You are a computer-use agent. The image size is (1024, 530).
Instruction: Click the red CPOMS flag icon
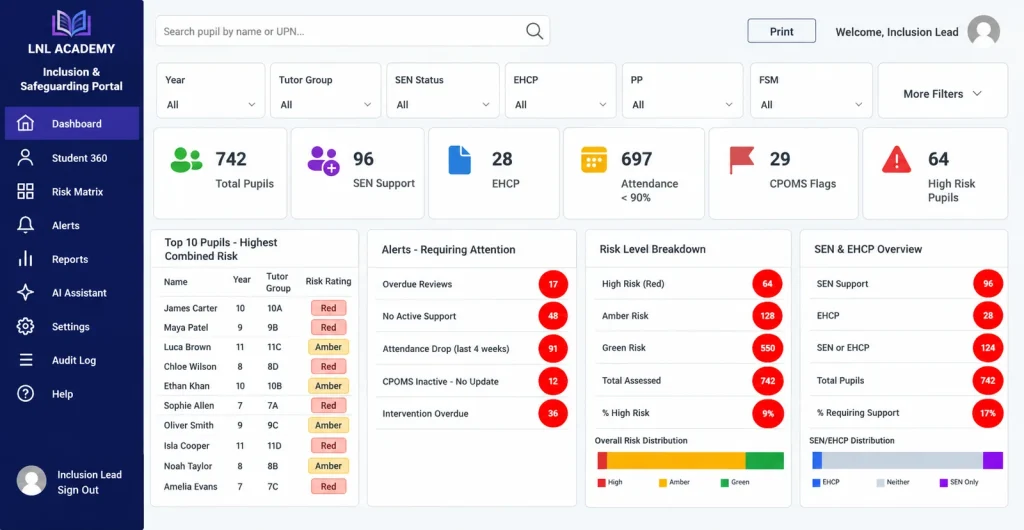point(741,160)
